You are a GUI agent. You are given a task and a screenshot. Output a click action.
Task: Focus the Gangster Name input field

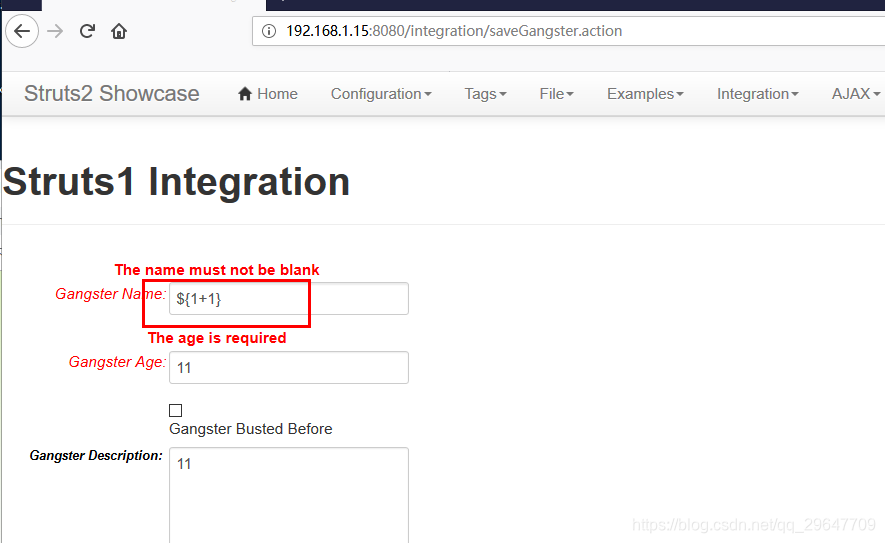tap(289, 299)
